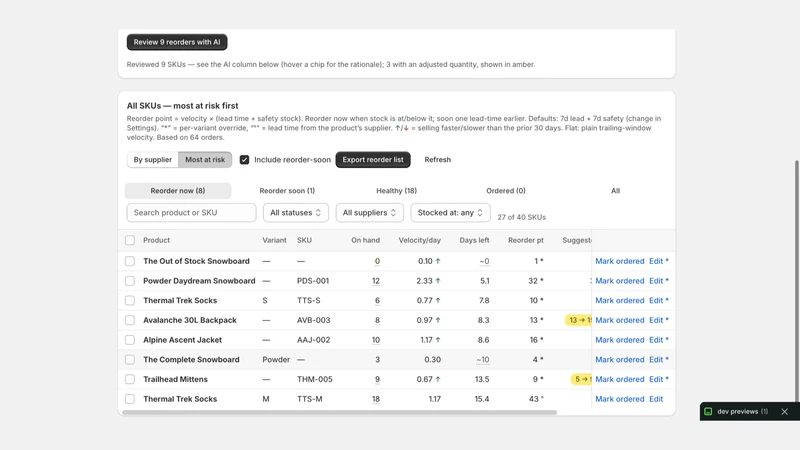Viewport: 800px width, 450px height.
Task: Click the Product column header
Action: (x=157, y=240)
